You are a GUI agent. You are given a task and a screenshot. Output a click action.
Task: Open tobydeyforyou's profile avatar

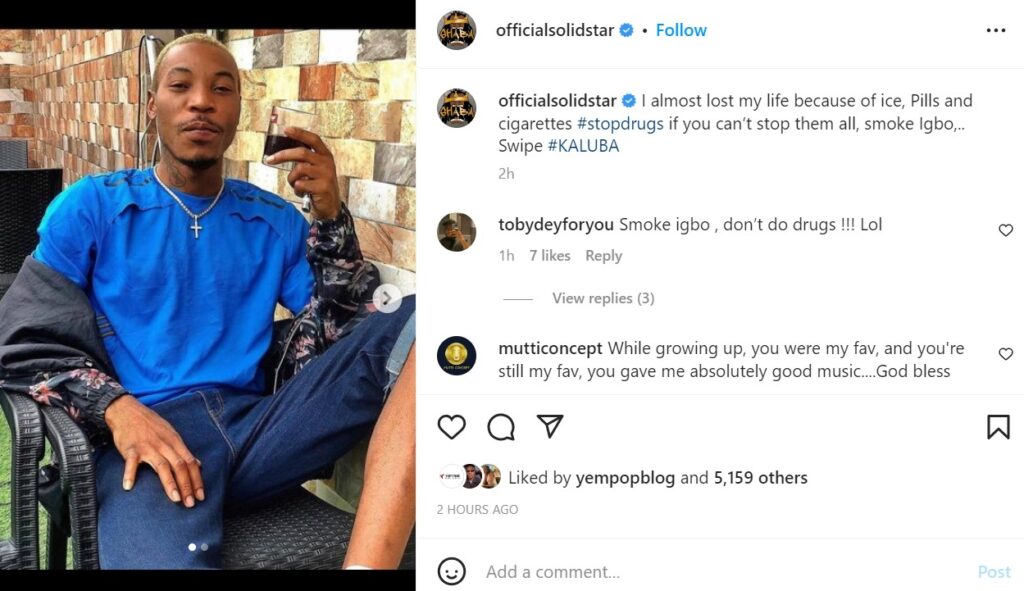(x=456, y=232)
